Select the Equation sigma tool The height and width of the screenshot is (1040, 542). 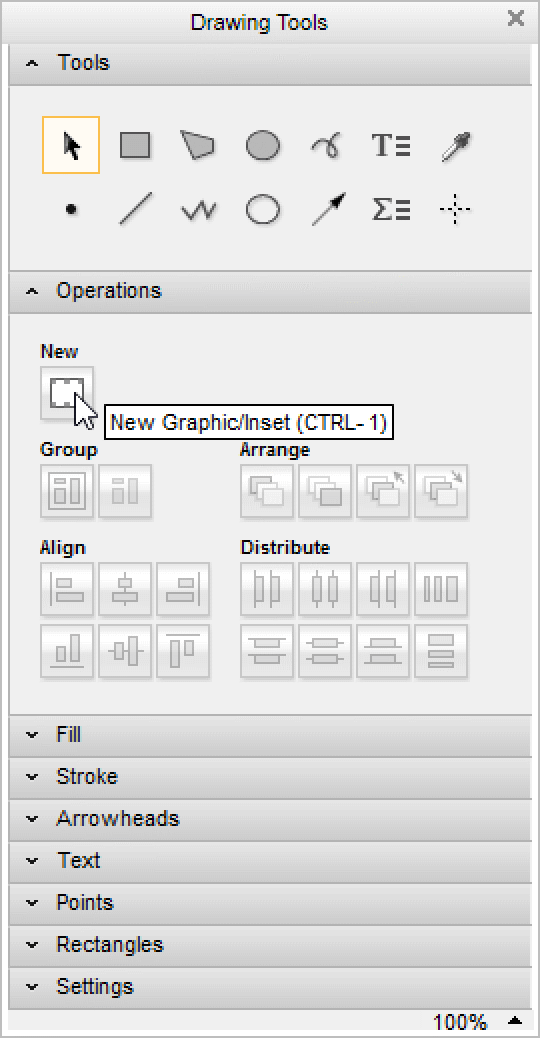[391, 210]
